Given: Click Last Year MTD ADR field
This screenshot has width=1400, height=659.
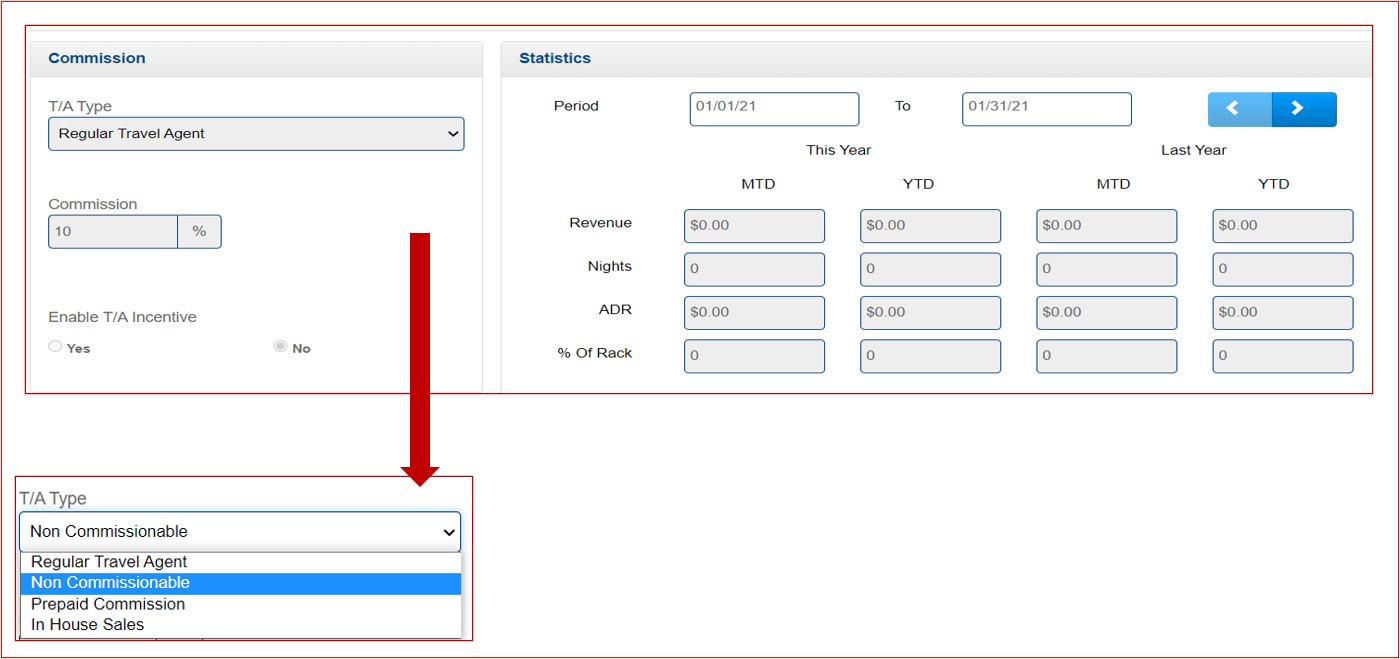Looking at the screenshot, I should pyautogui.click(x=1106, y=313).
